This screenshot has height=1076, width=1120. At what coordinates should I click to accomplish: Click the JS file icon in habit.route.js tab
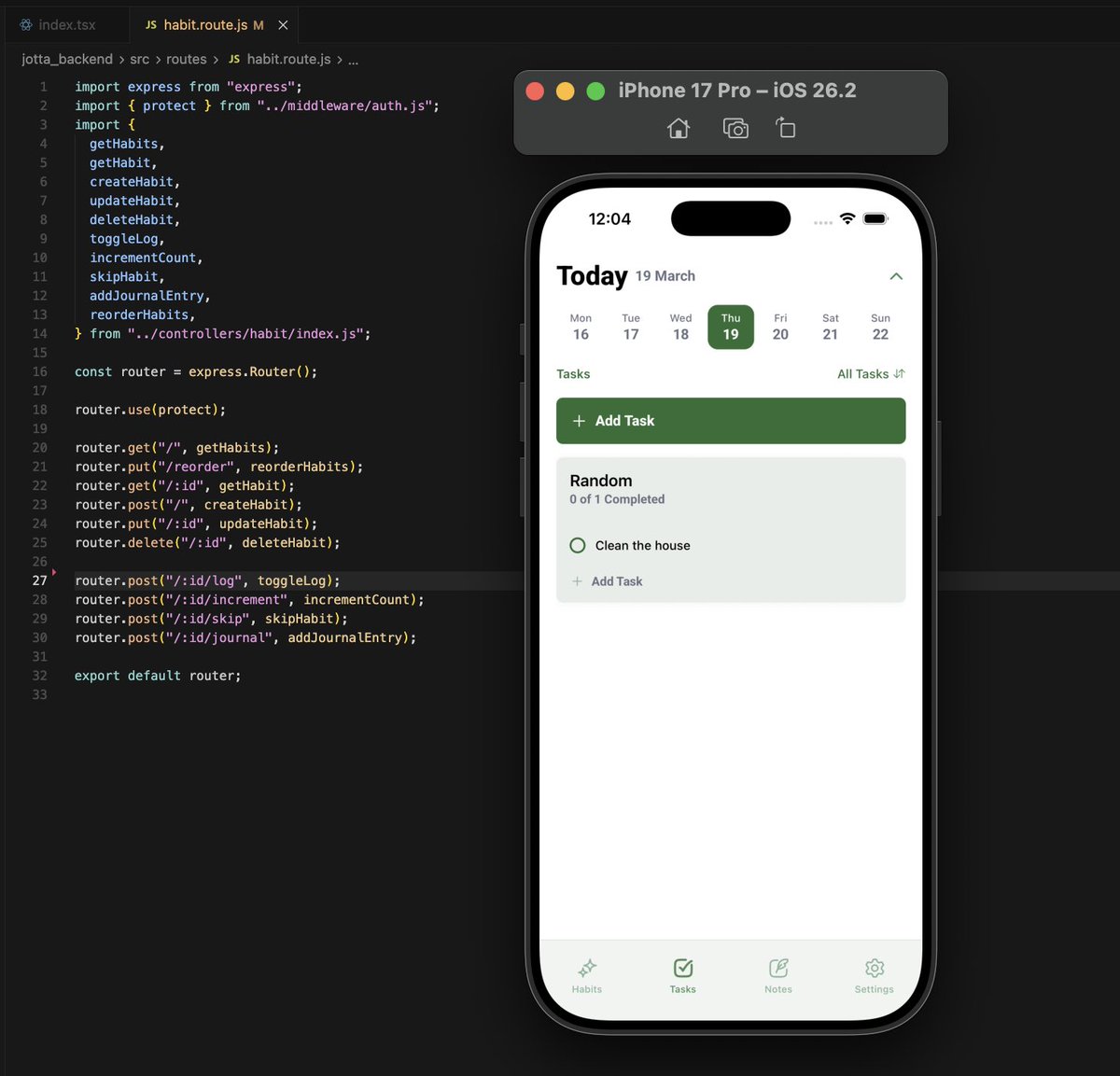(151, 25)
